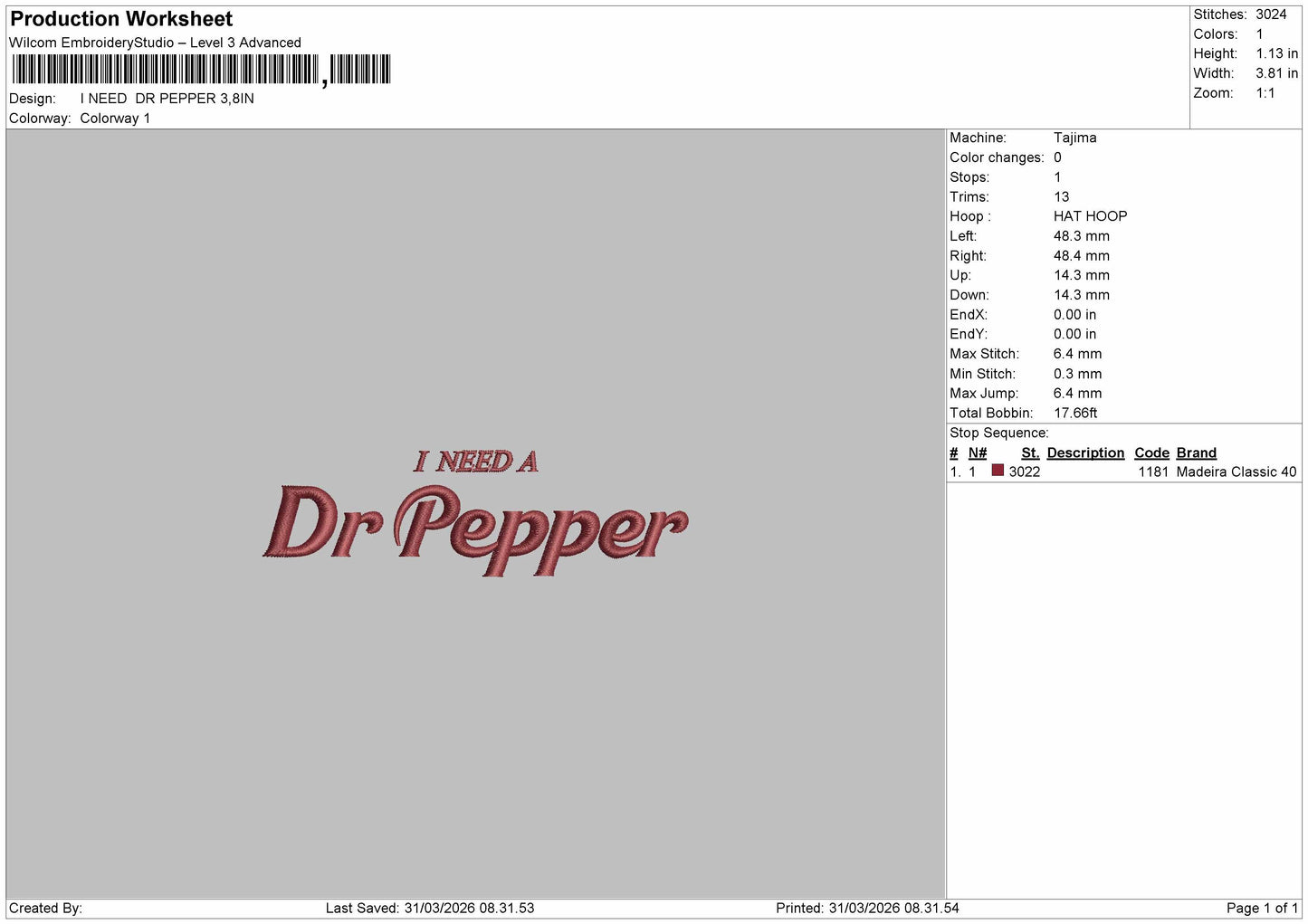
Task: Click the barcode in the header
Action: point(201,70)
